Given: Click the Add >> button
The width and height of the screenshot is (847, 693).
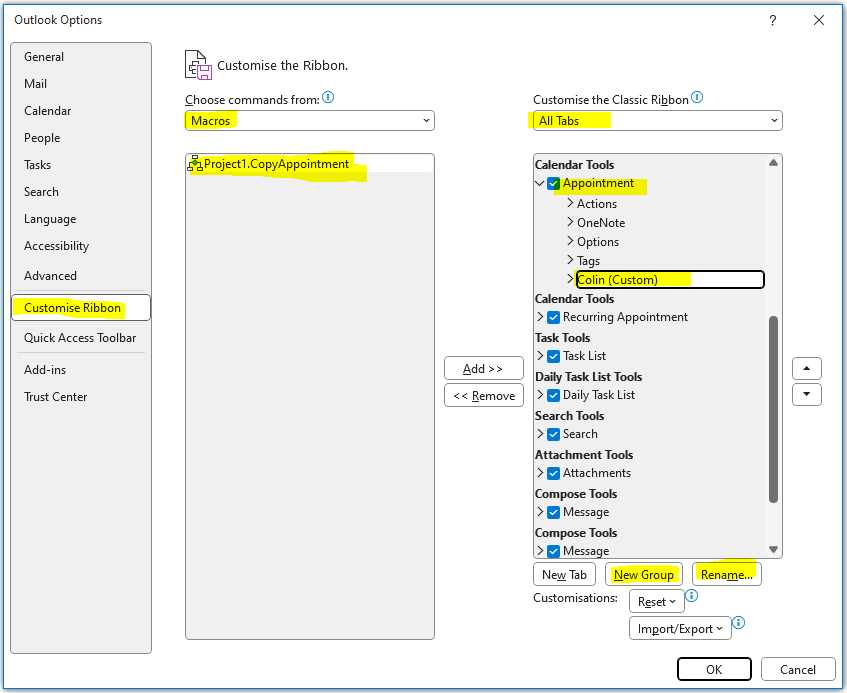Looking at the screenshot, I should coord(483,368).
